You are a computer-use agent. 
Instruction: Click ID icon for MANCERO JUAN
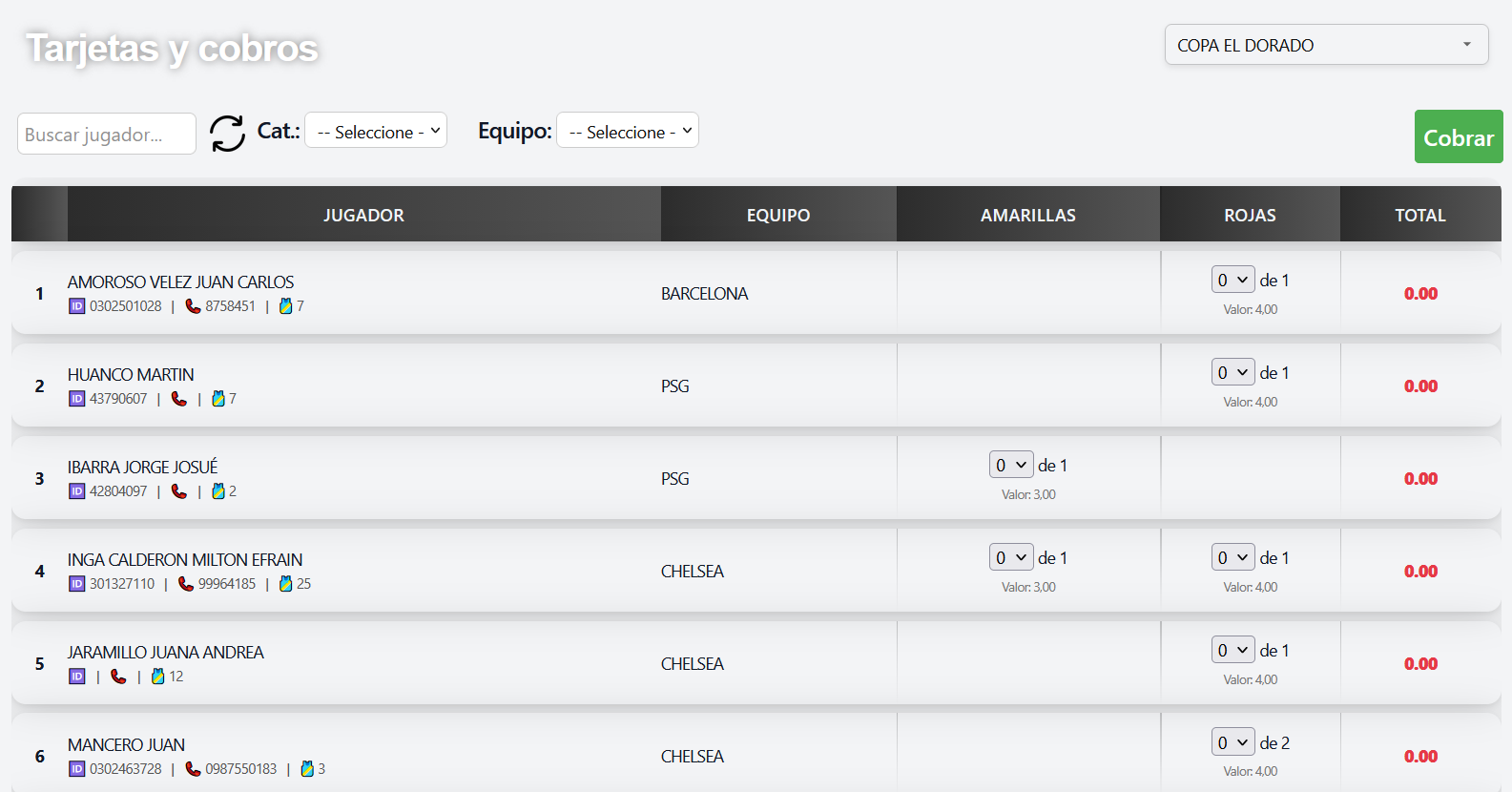[77, 769]
